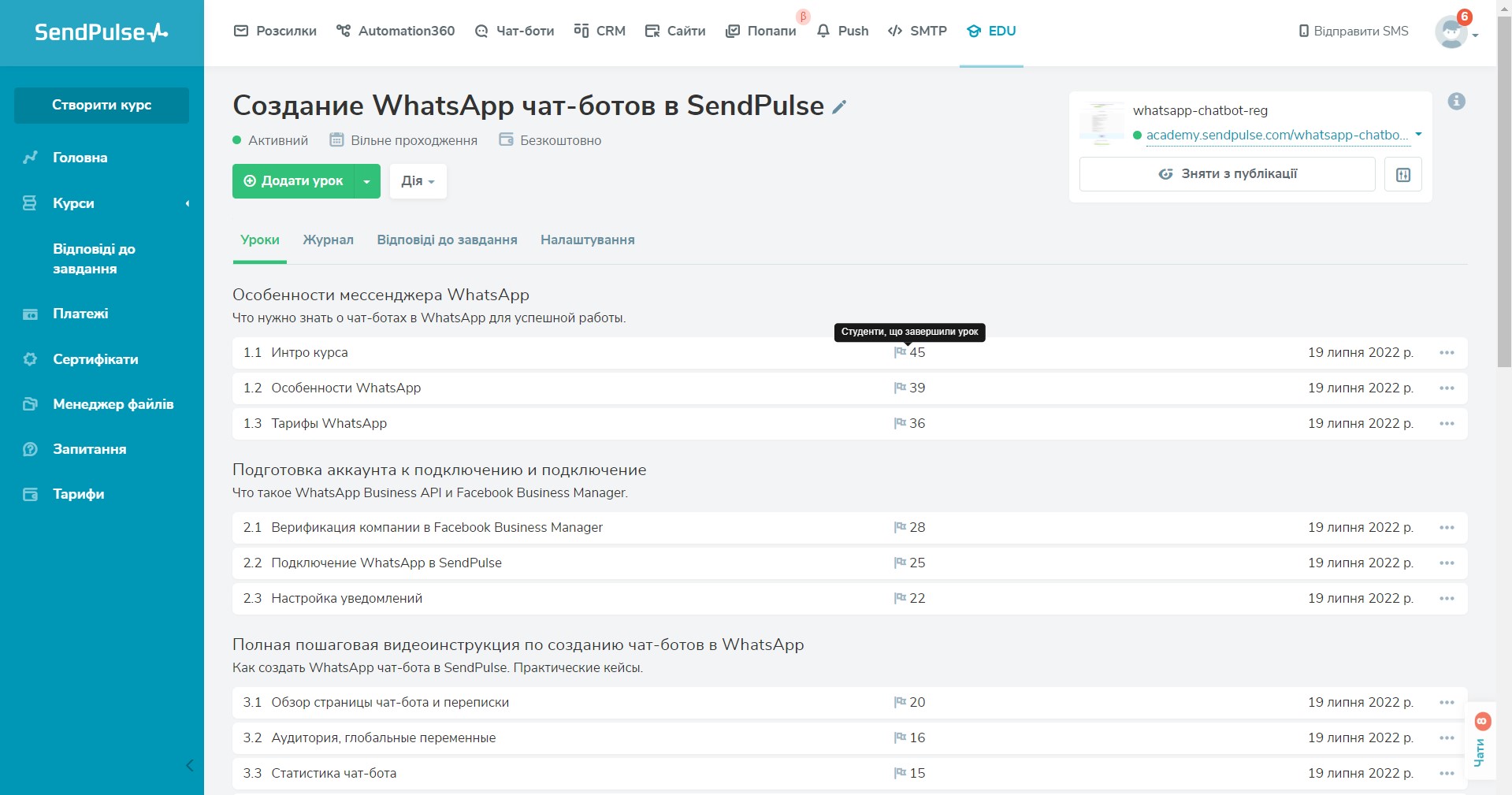This screenshot has width=1512, height=795.
Task: Open more options for lesson 2.3
Action: 1447,599
